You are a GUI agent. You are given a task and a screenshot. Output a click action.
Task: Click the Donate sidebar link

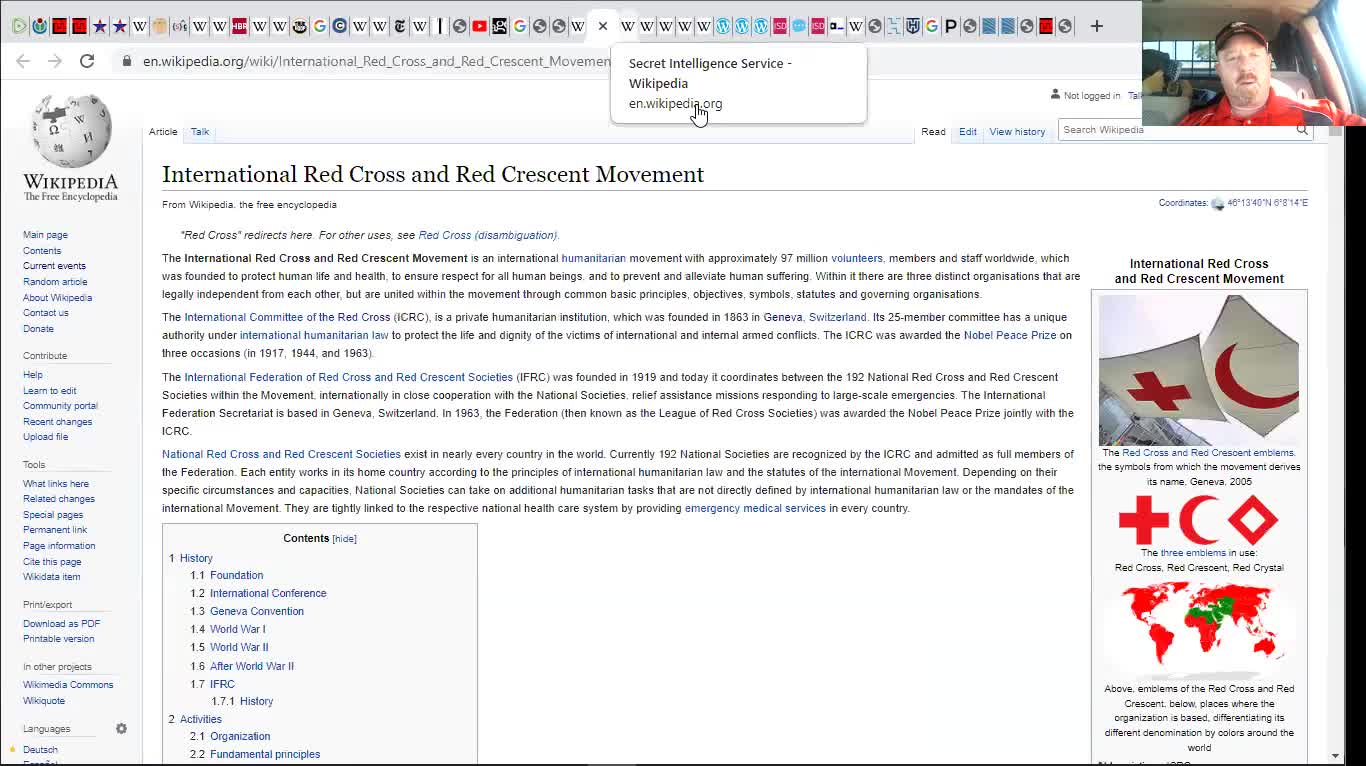pos(38,329)
